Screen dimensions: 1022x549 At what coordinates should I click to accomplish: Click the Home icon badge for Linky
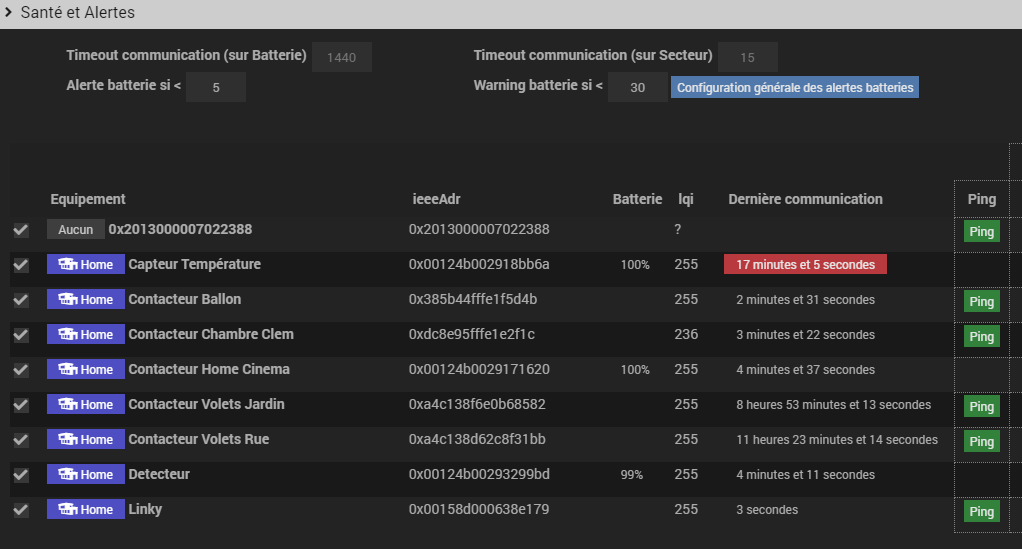pyautogui.click(x=86, y=510)
